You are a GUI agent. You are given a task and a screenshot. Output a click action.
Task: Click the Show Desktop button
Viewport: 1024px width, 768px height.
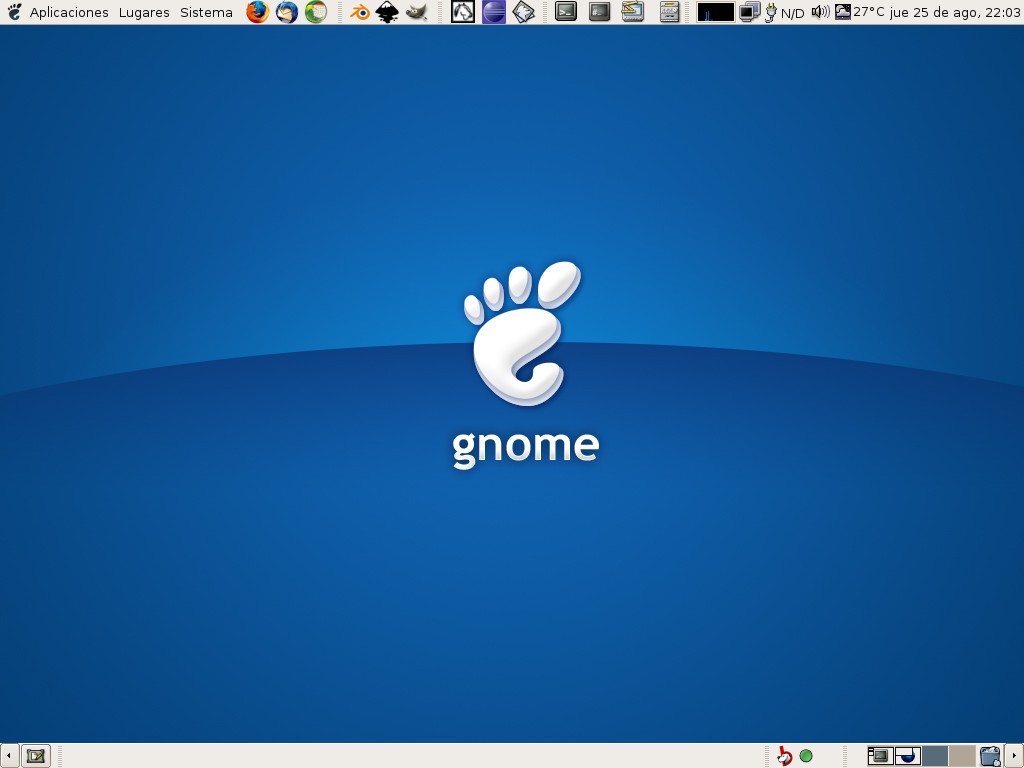(36, 756)
